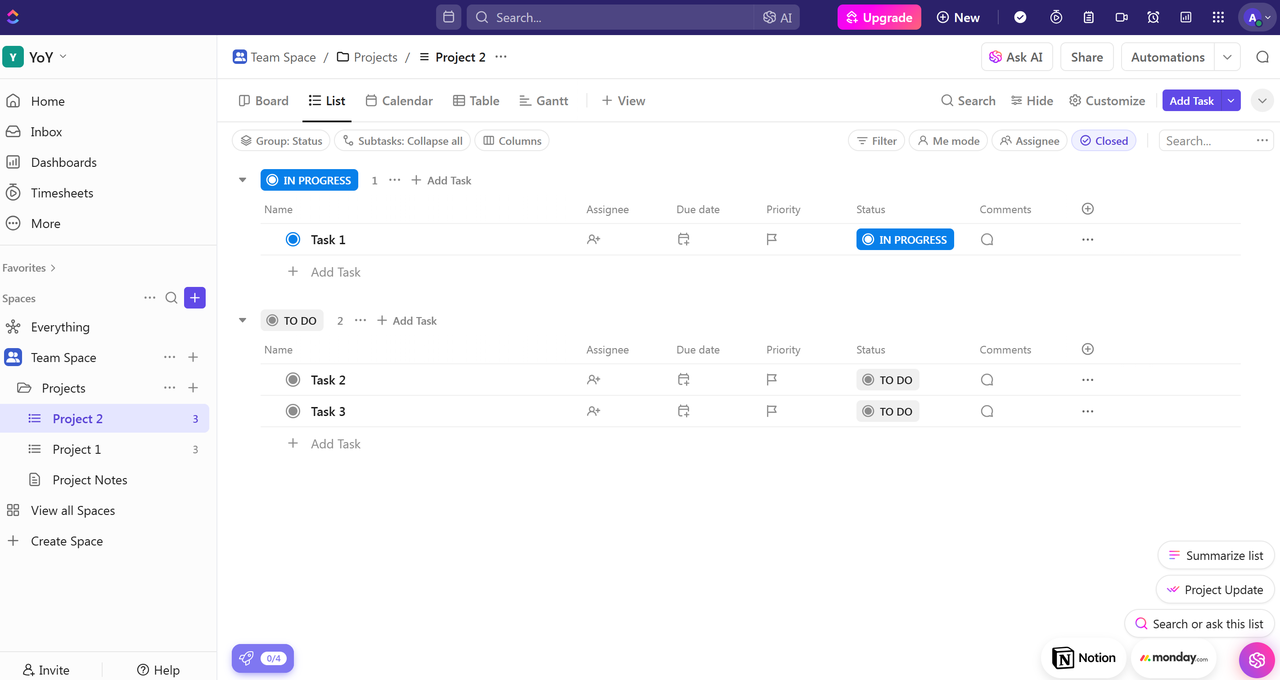Screen dimensions: 1280x680
Task: Click the Upgrade button
Action: click(879, 17)
